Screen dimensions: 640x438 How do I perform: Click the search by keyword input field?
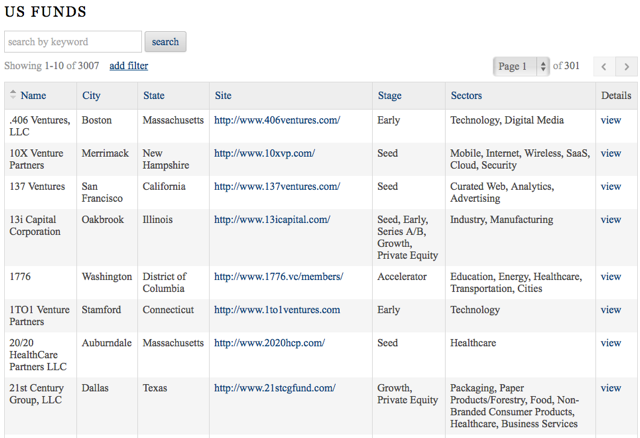point(73,42)
